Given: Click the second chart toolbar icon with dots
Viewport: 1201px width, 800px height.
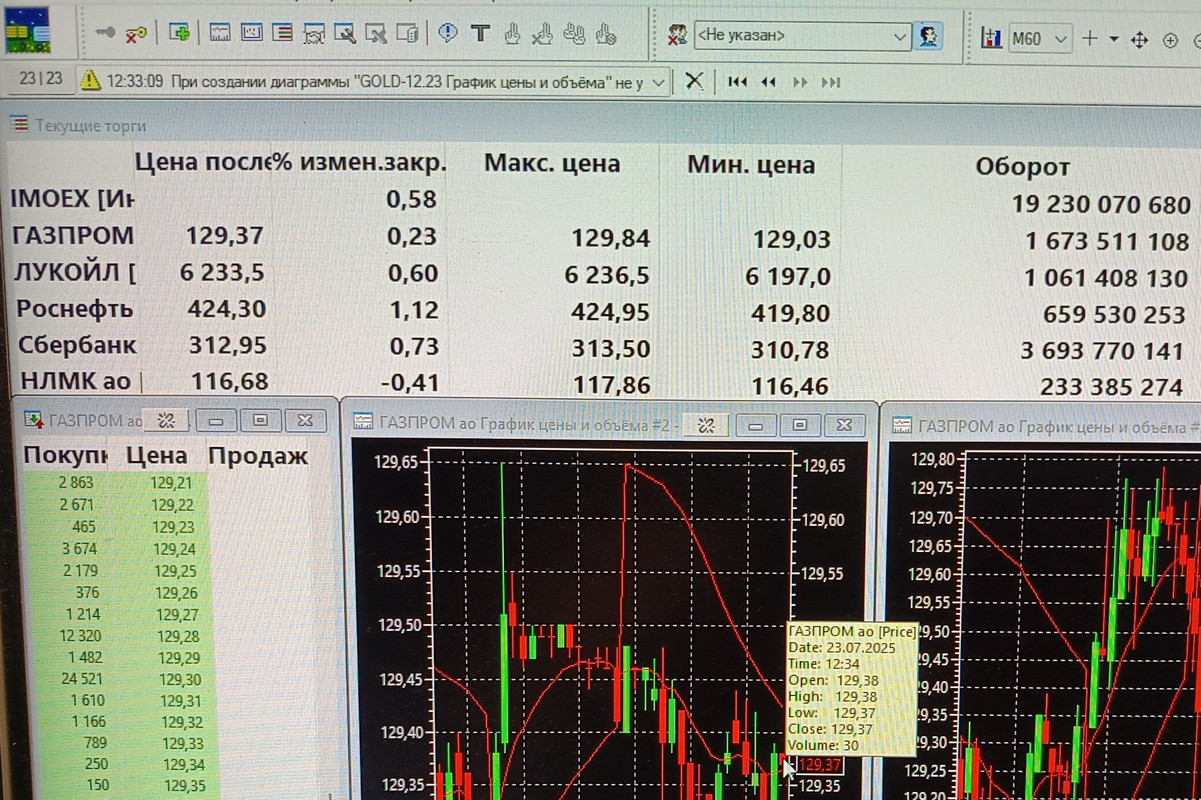Looking at the screenshot, I should [251, 34].
